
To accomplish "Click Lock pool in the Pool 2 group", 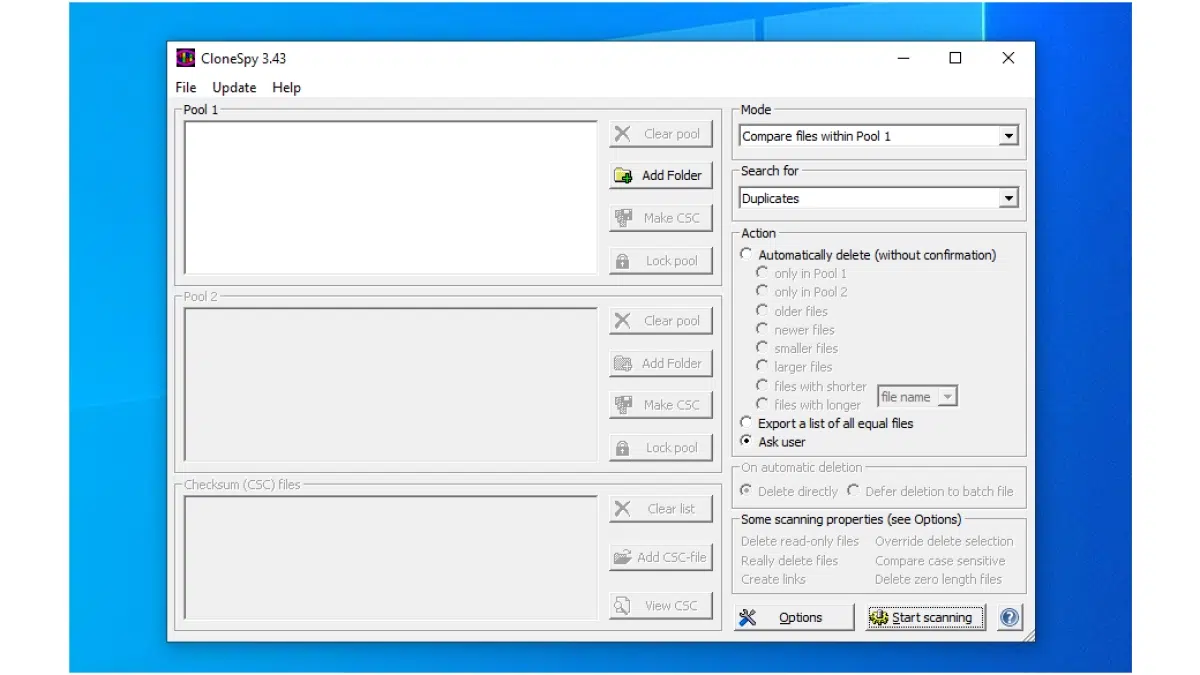I will tap(661, 448).
